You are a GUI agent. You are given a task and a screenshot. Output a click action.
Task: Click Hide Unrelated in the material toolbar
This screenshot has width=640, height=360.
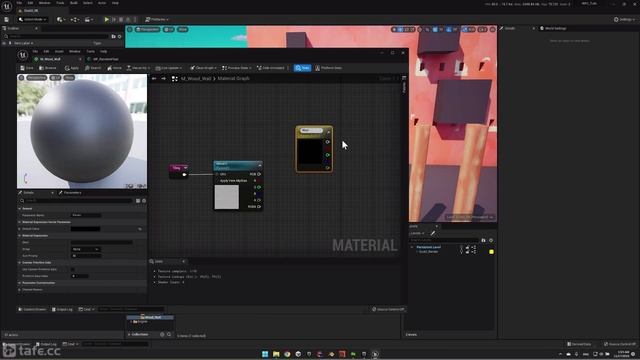coord(271,68)
